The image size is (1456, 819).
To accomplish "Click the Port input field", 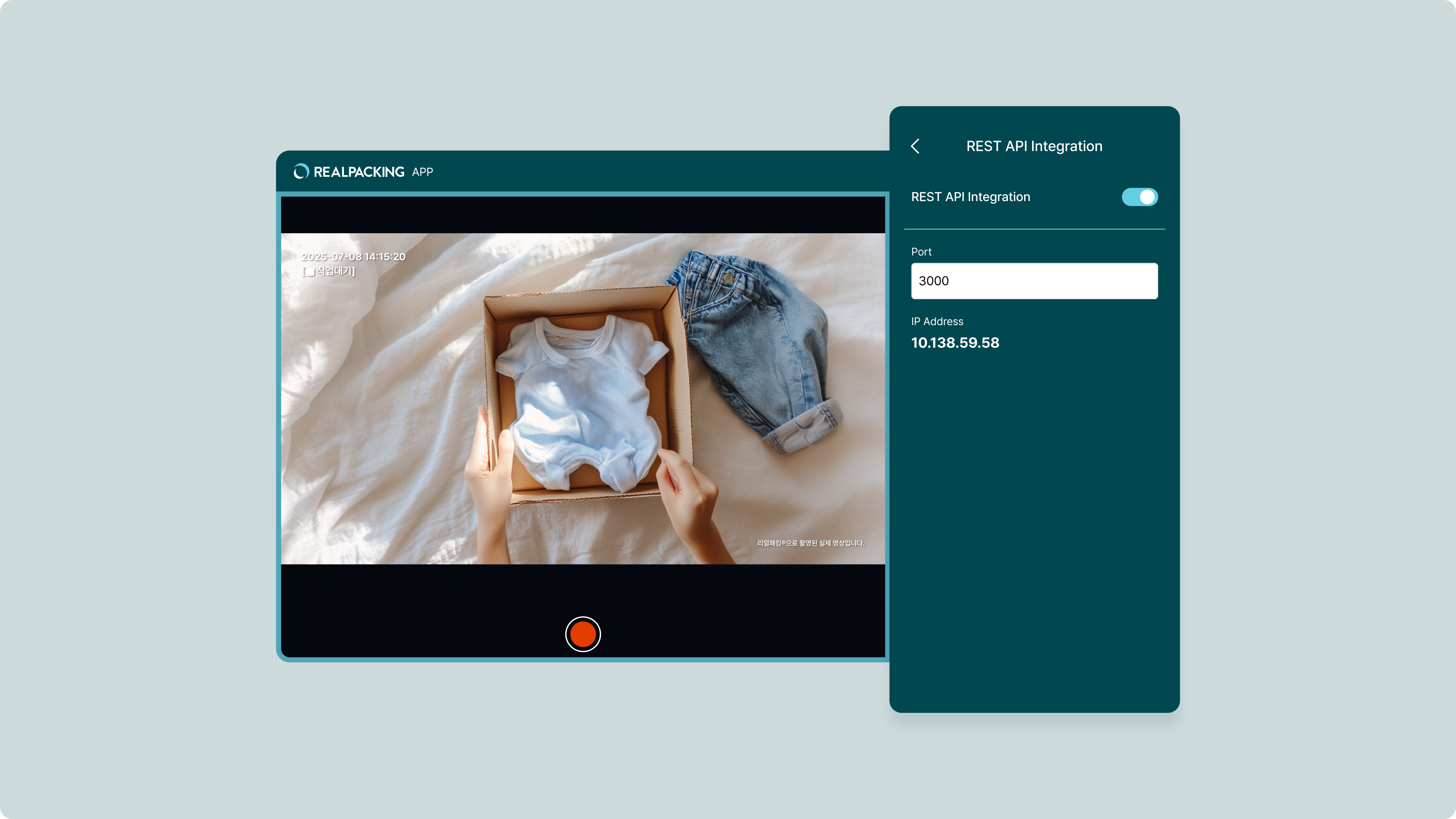I will (x=1034, y=281).
